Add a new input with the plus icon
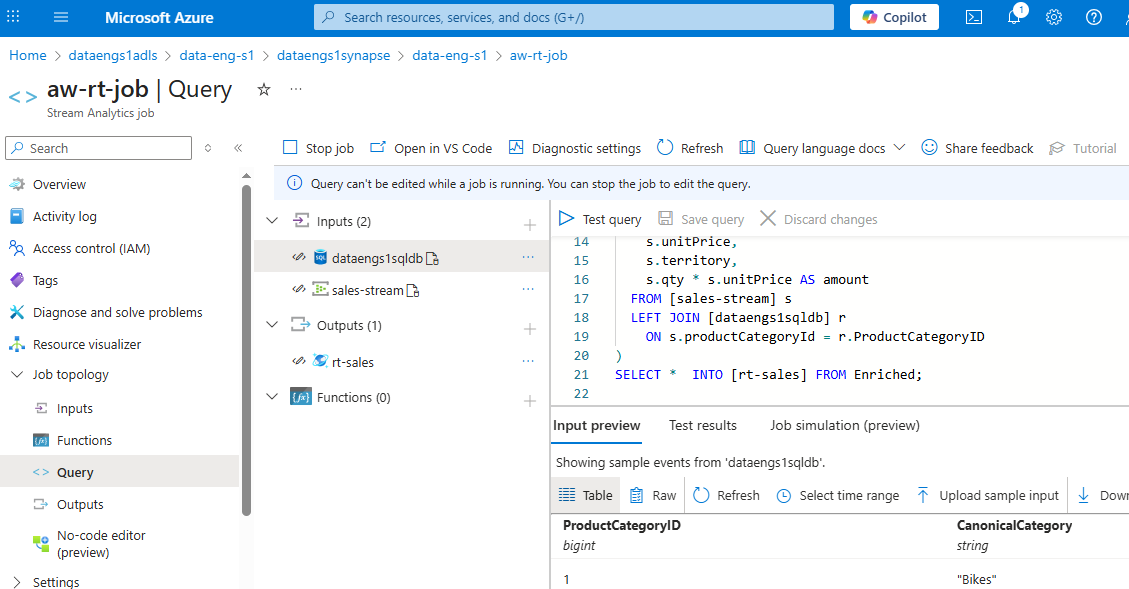The image size is (1129, 589). click(x=530, y=225)
